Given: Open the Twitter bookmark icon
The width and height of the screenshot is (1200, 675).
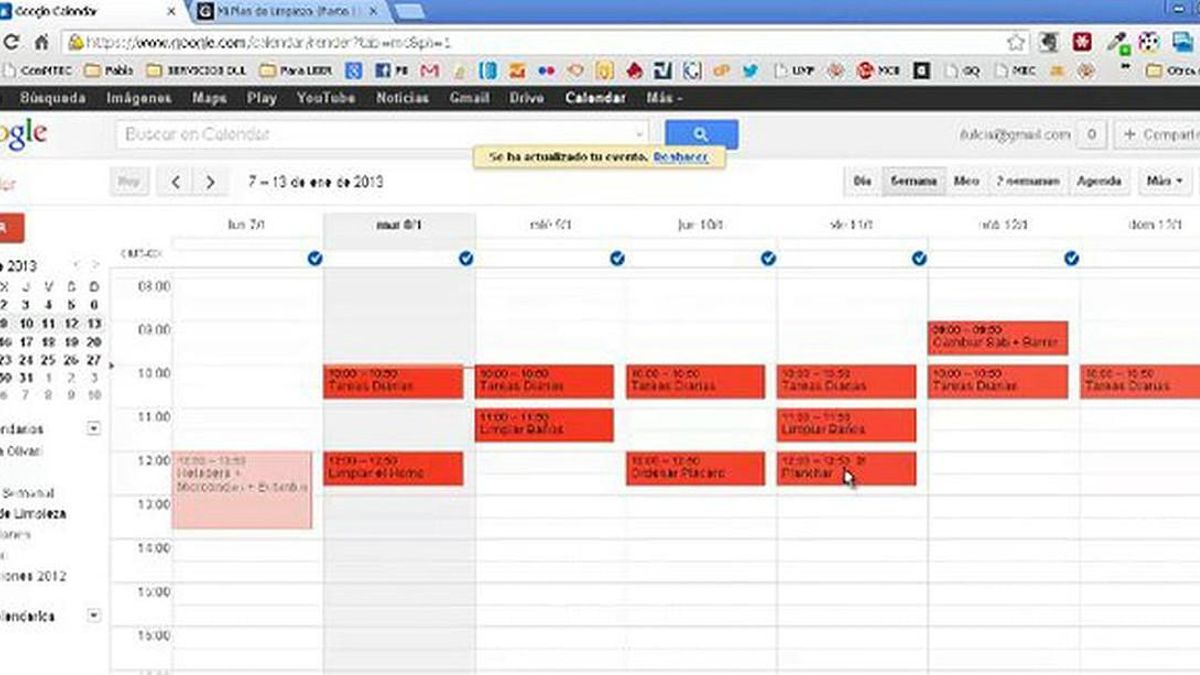Looking at the screenshot, I should (x=750, y=71).
